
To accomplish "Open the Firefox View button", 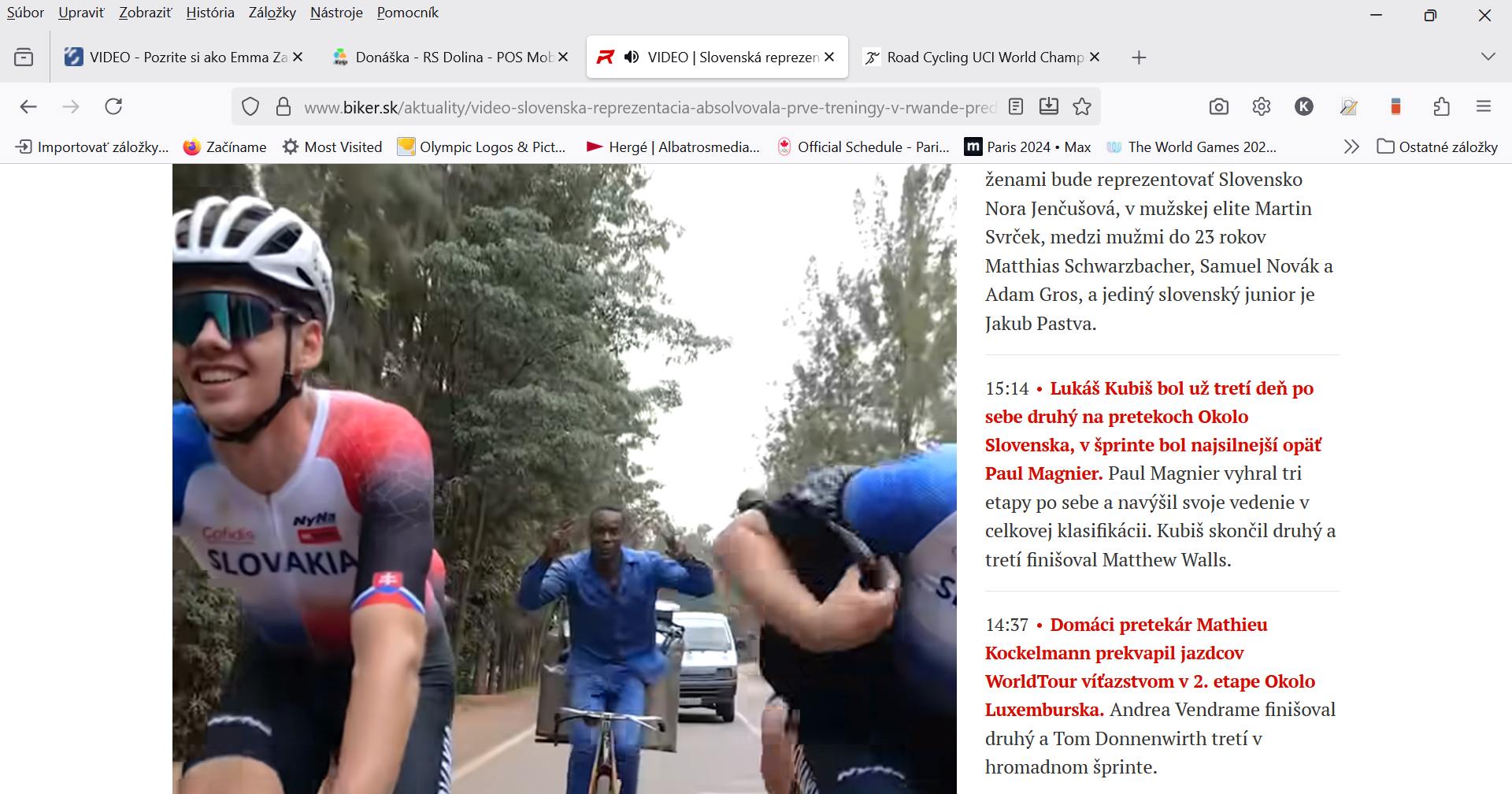I will point(24,57).
